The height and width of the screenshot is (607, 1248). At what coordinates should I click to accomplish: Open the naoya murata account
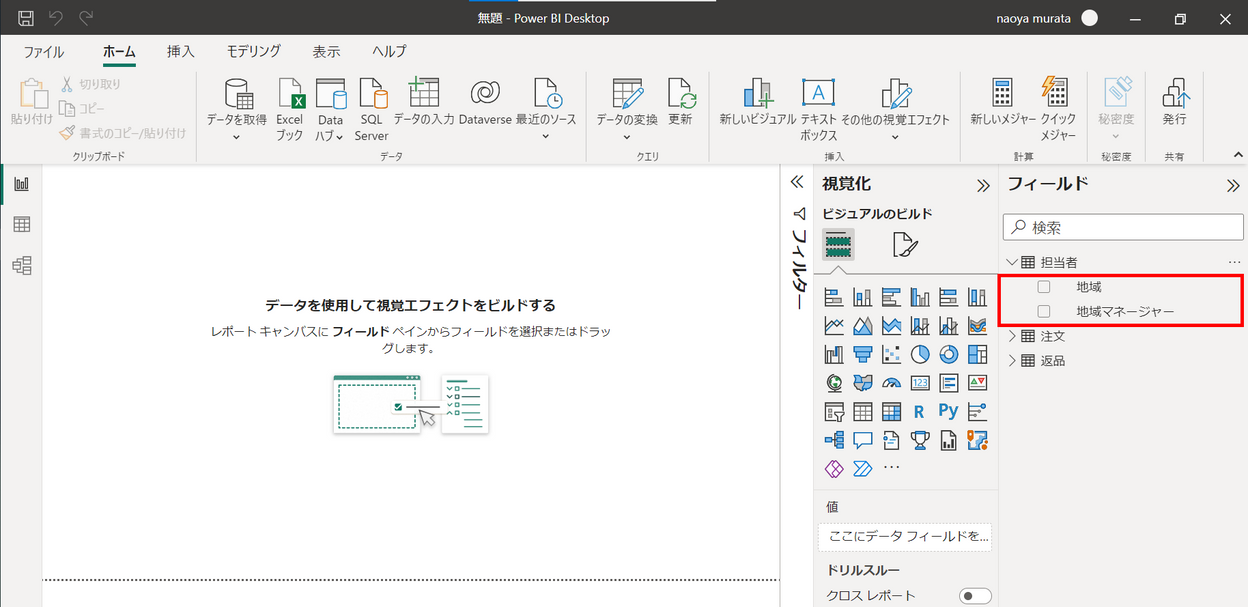[x=1046, y=18]
